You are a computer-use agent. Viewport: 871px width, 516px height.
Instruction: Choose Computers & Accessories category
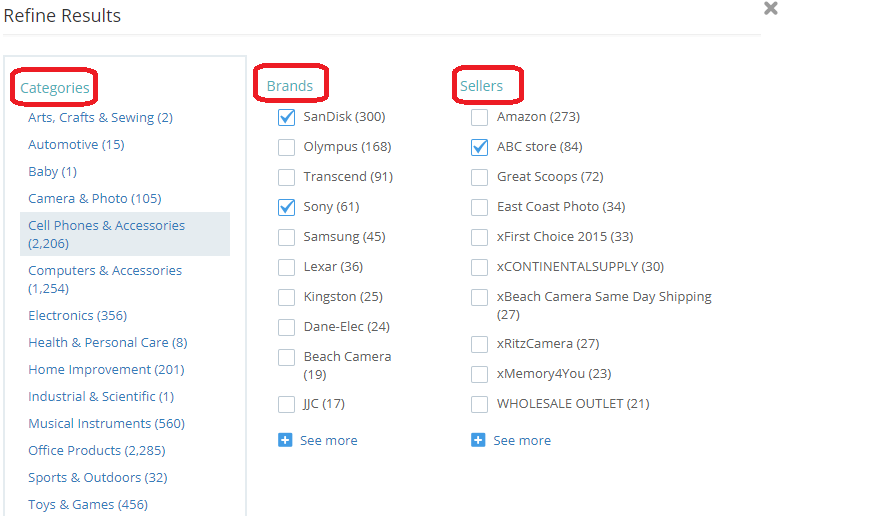pyautogui.click(x=104, y=270)
